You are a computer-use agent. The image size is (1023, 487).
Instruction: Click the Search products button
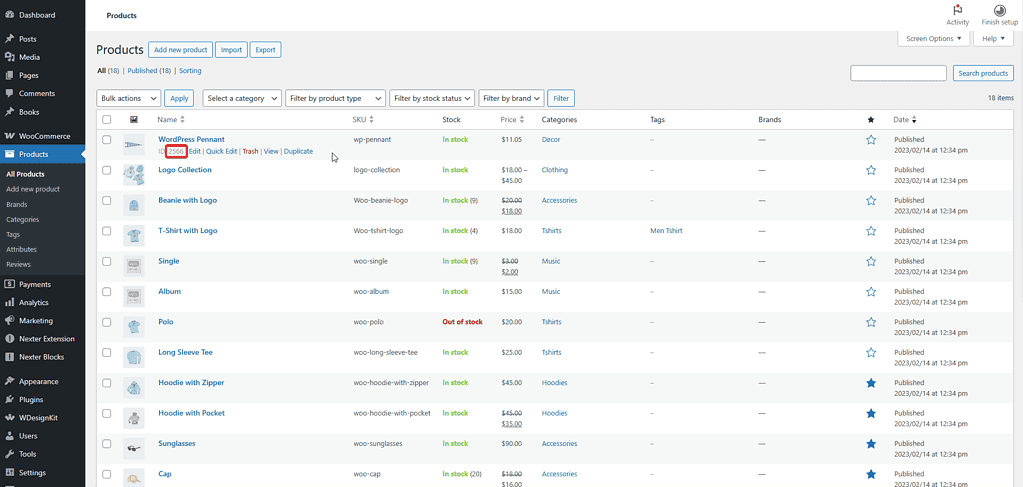(x=983, y=73)
